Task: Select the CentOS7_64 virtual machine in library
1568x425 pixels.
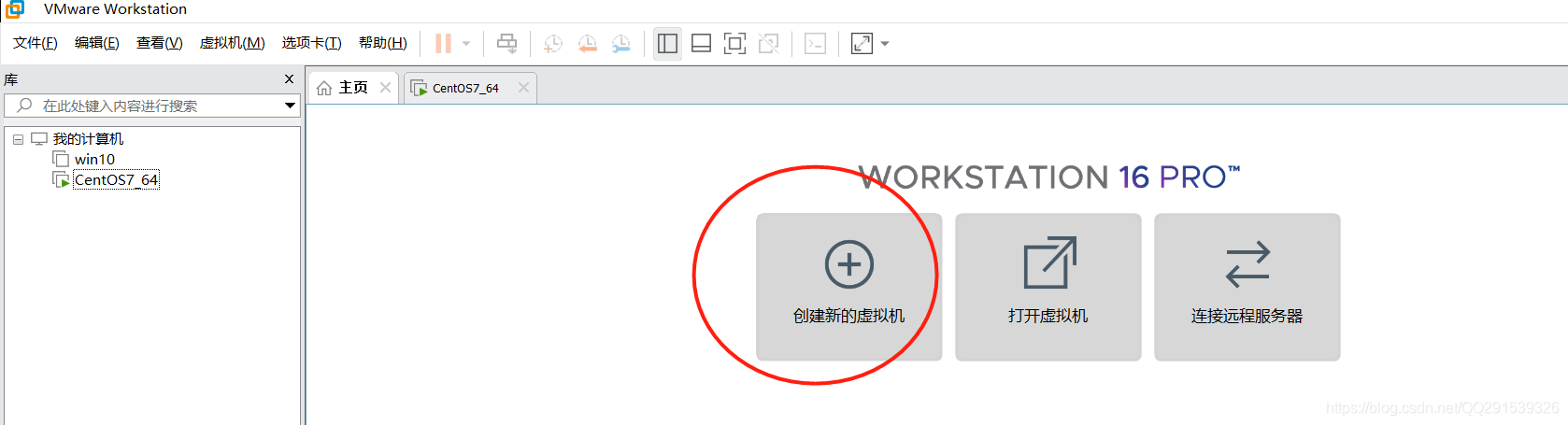Action: point(116,179)
